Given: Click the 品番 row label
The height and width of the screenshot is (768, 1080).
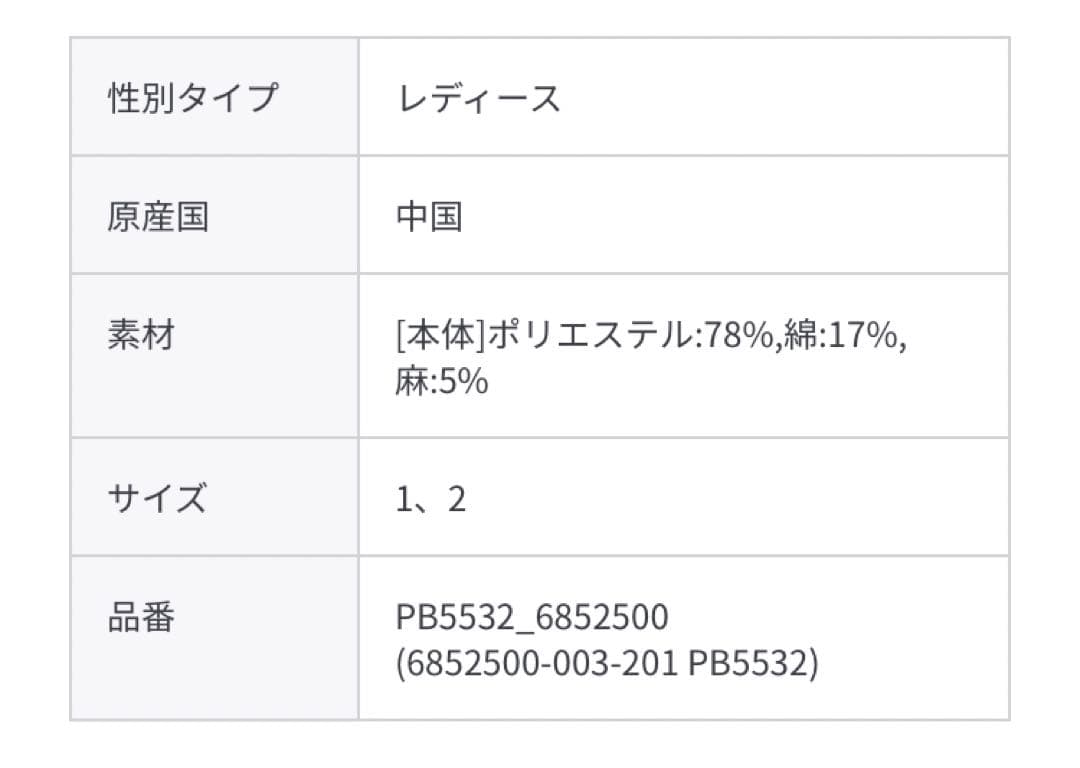Looking at the screenshot, I should pyautogui.click(x=141, y=616).
